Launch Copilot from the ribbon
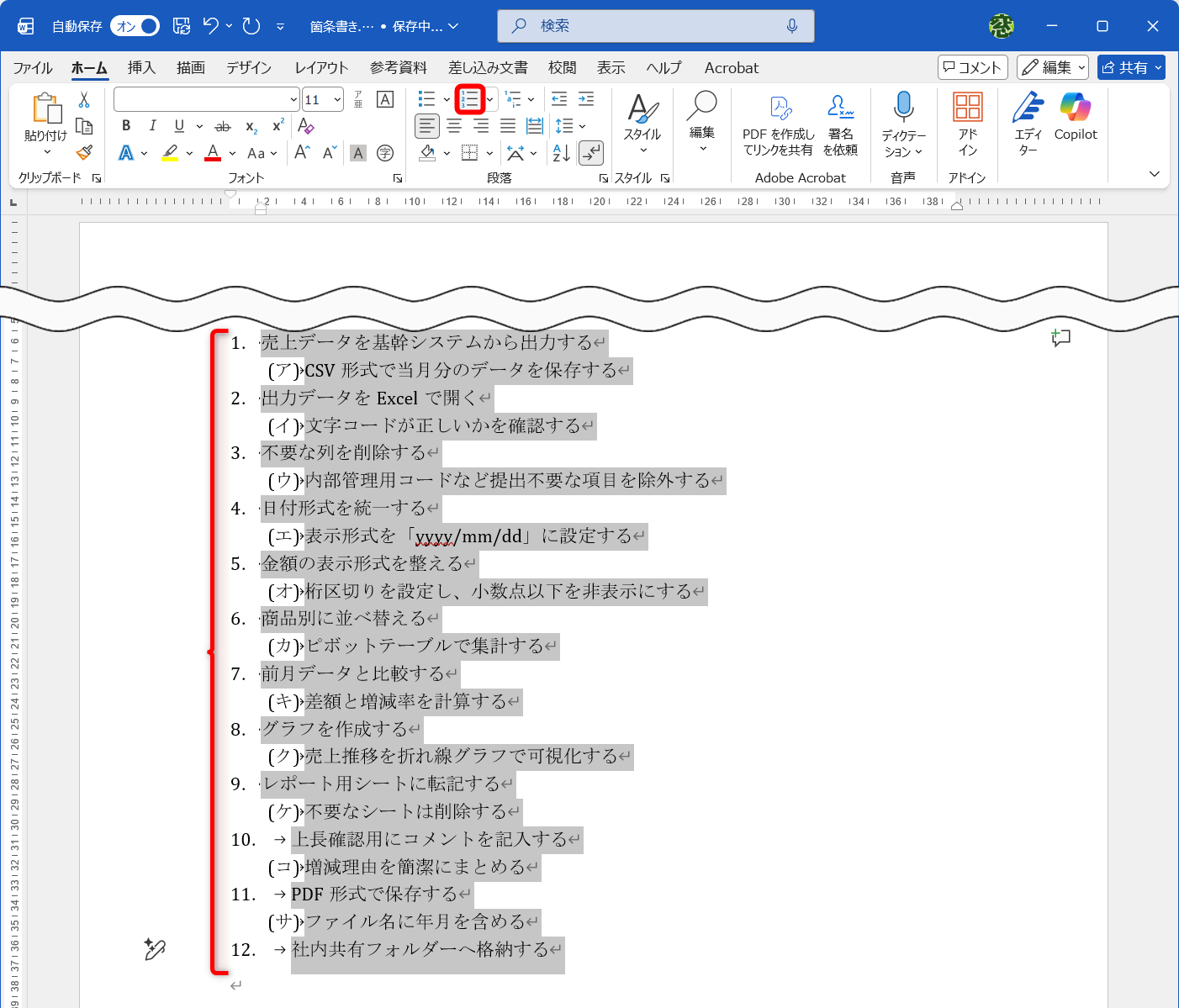 [1075, 118]
